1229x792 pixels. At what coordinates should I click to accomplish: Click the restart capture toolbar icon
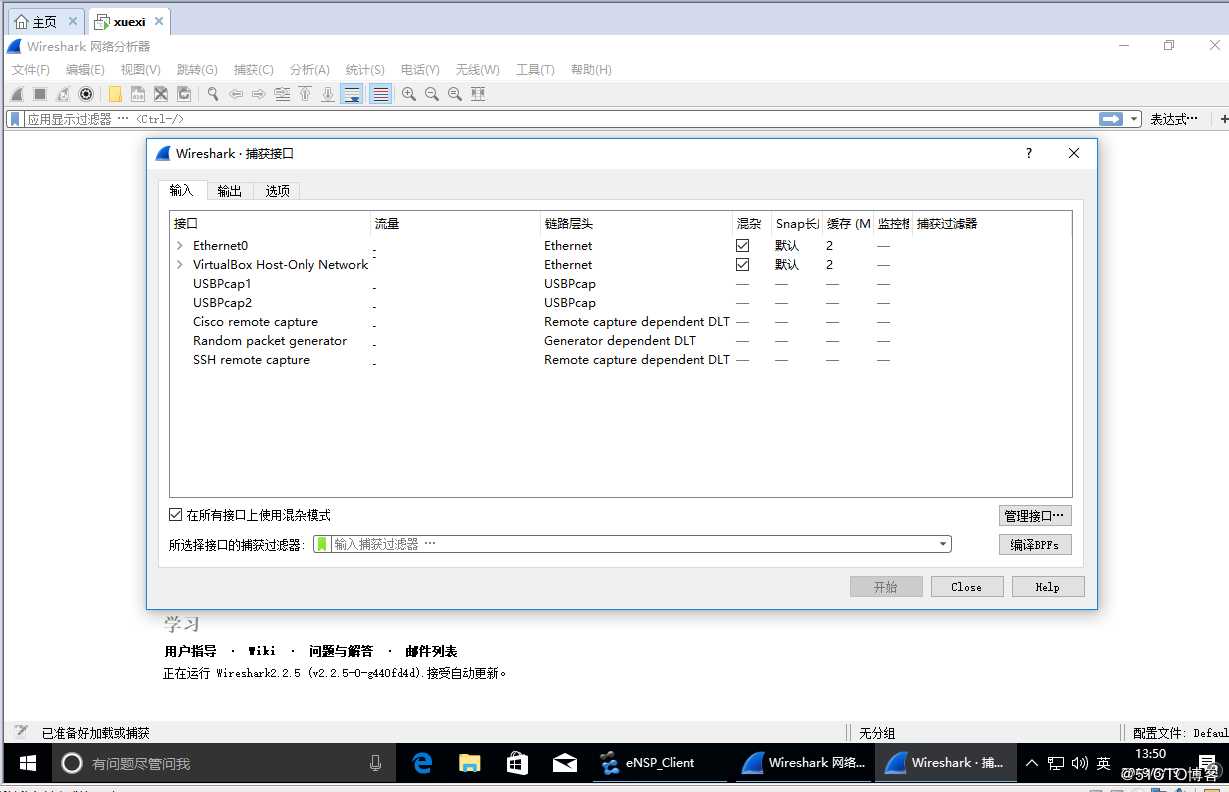(63, 94)
